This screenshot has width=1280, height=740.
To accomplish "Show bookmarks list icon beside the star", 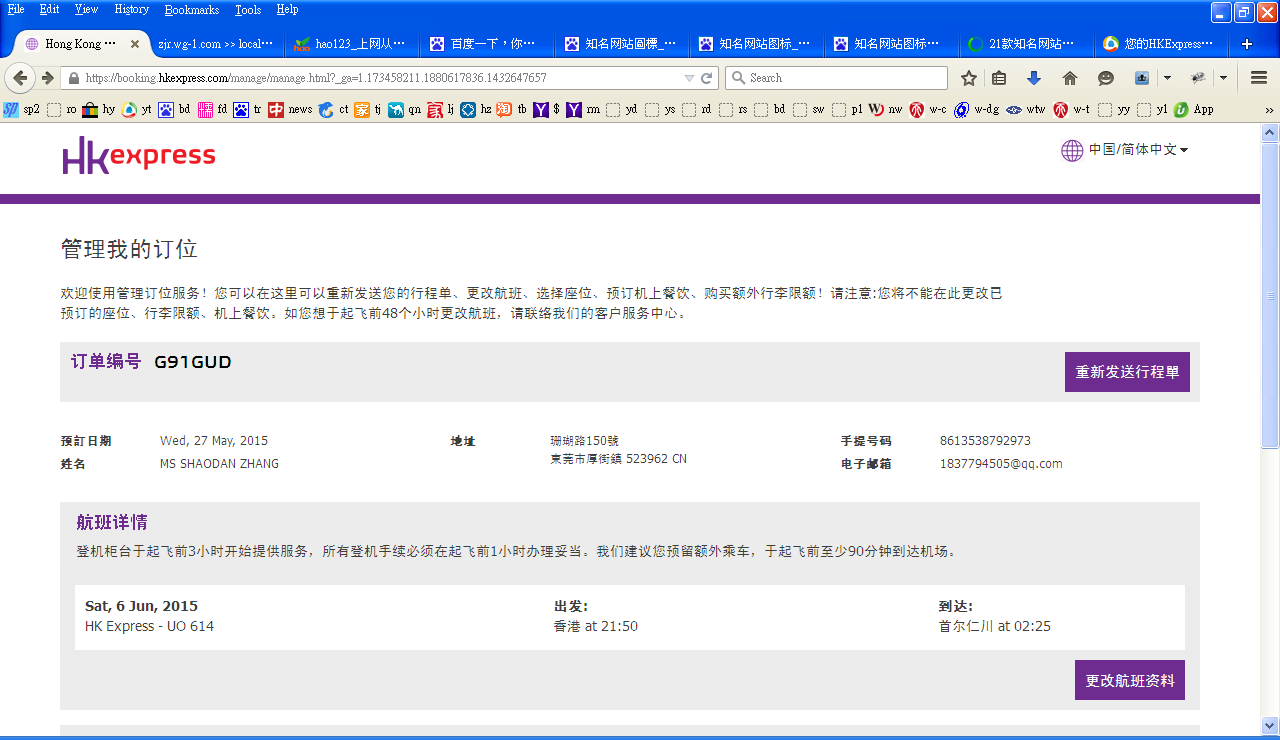I will (999, 78).
